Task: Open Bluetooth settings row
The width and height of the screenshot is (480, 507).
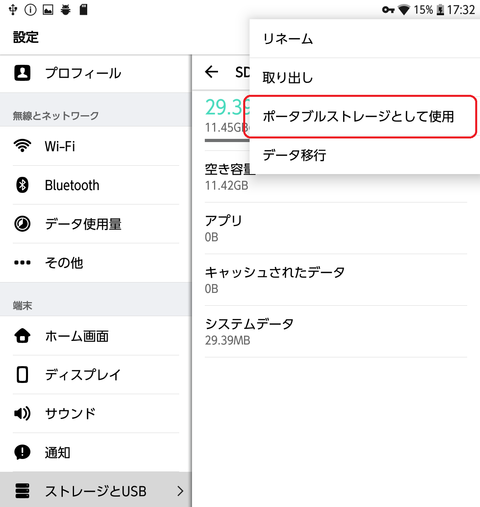Action: [96, 185]
